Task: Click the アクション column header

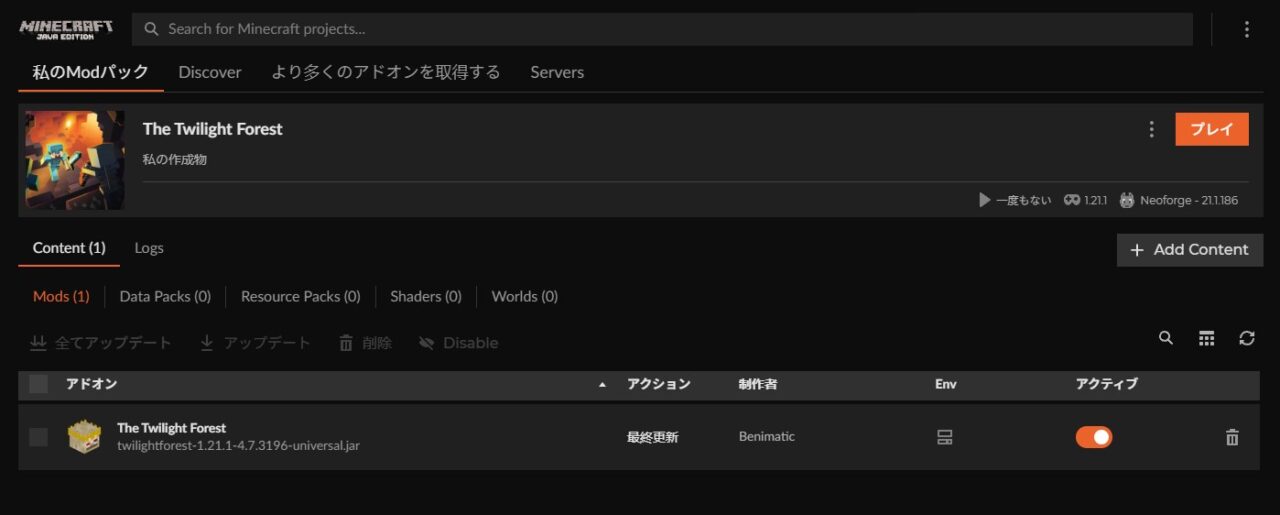Action: coord(659,384)
